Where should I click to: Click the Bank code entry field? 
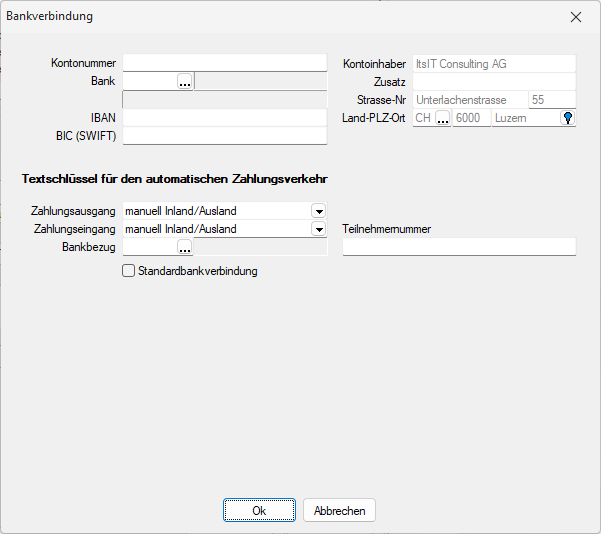[x=148, y=82]
